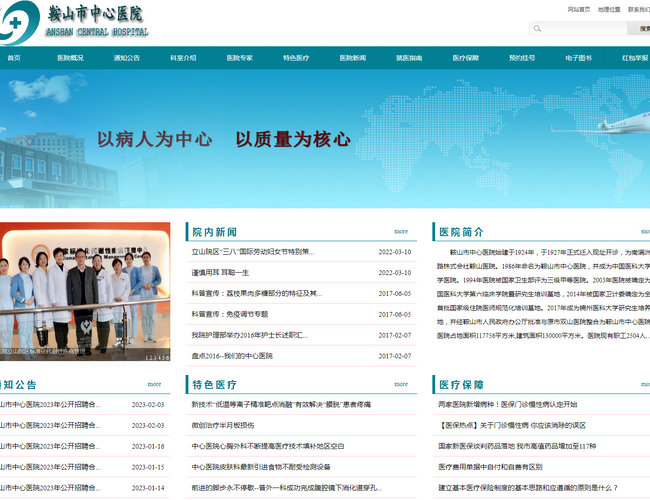Open the 地理位置 top link
650x500 pixels.
point(609,9)
